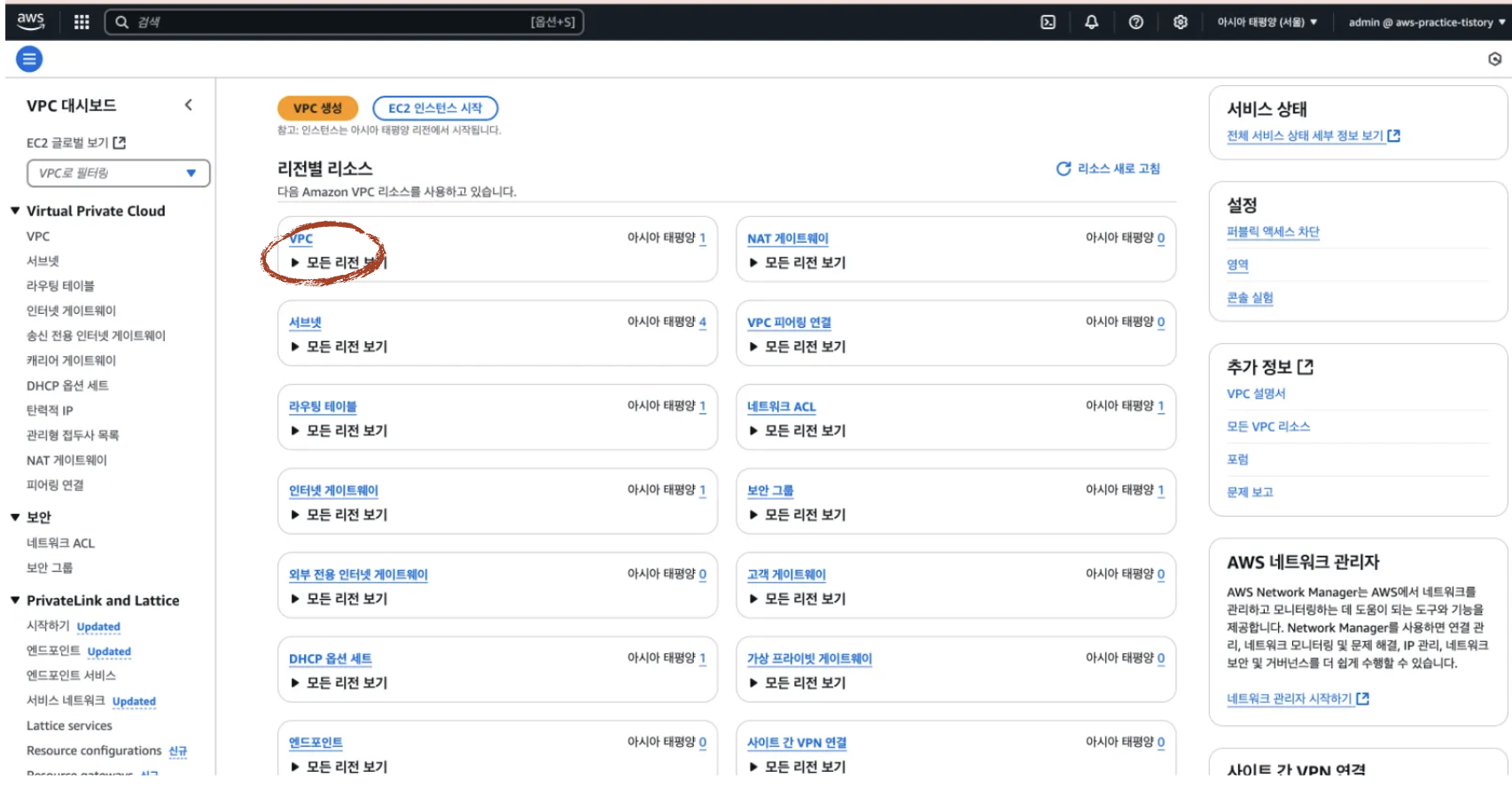Select 탄력적 IP in the sidebar

pos(50,410)
